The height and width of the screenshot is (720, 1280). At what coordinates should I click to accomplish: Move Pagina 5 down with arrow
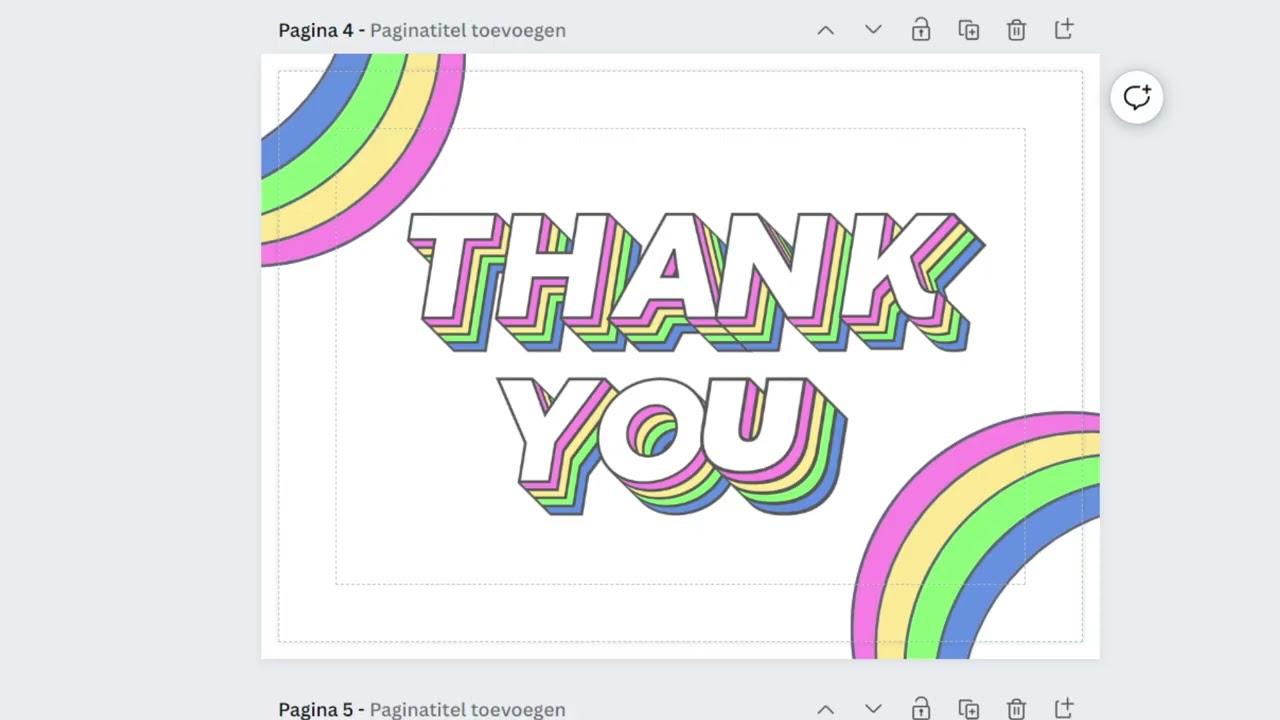[x=873, y=709]
